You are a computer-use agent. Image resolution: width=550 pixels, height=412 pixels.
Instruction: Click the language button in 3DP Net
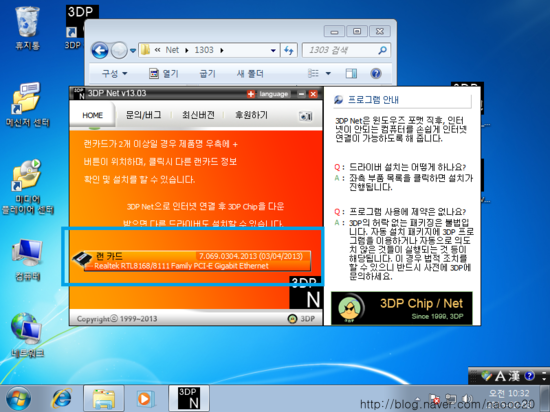pyautogui.click(x=274, y=94)
